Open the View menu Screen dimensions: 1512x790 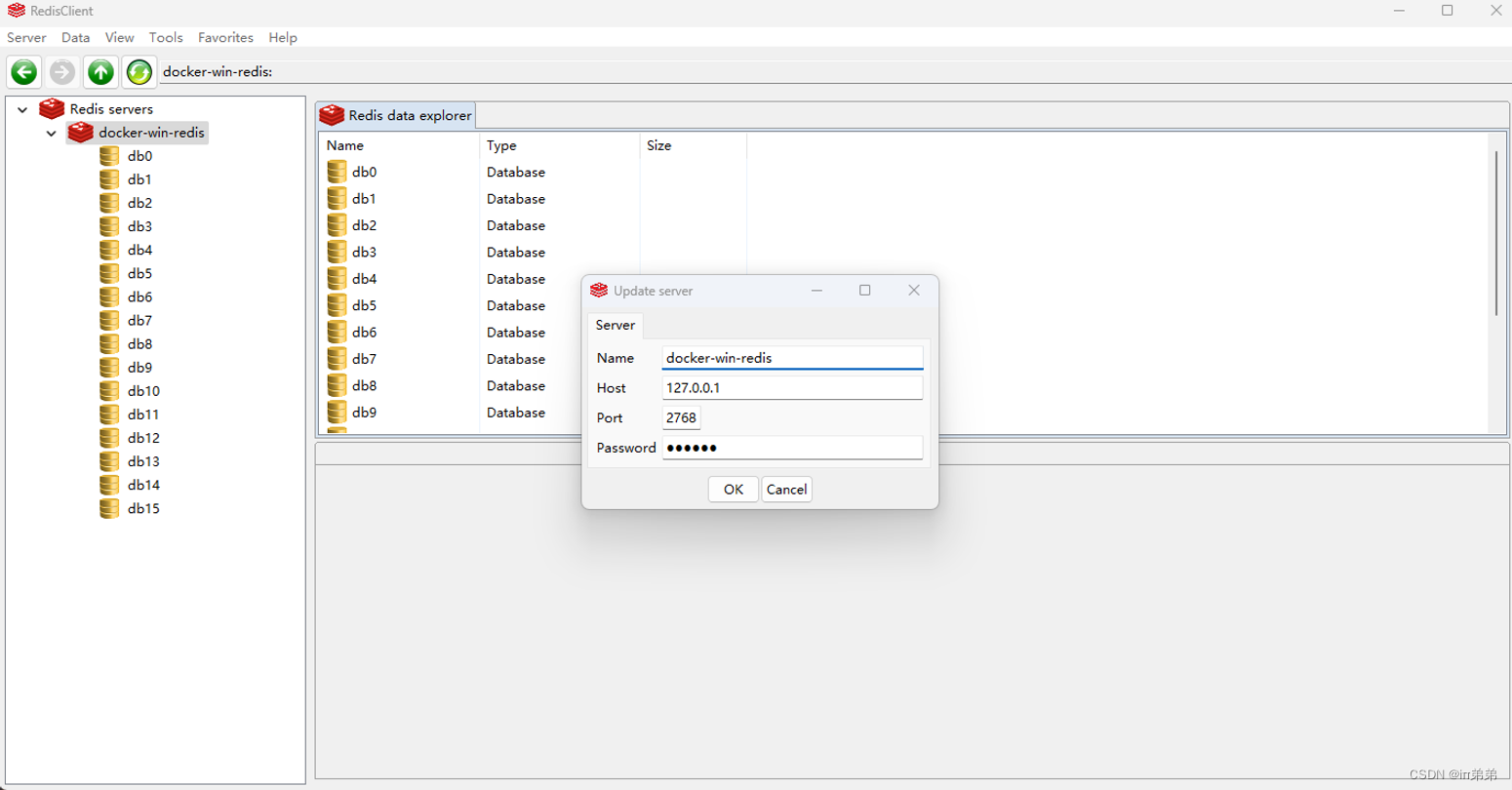coord(119,37)
